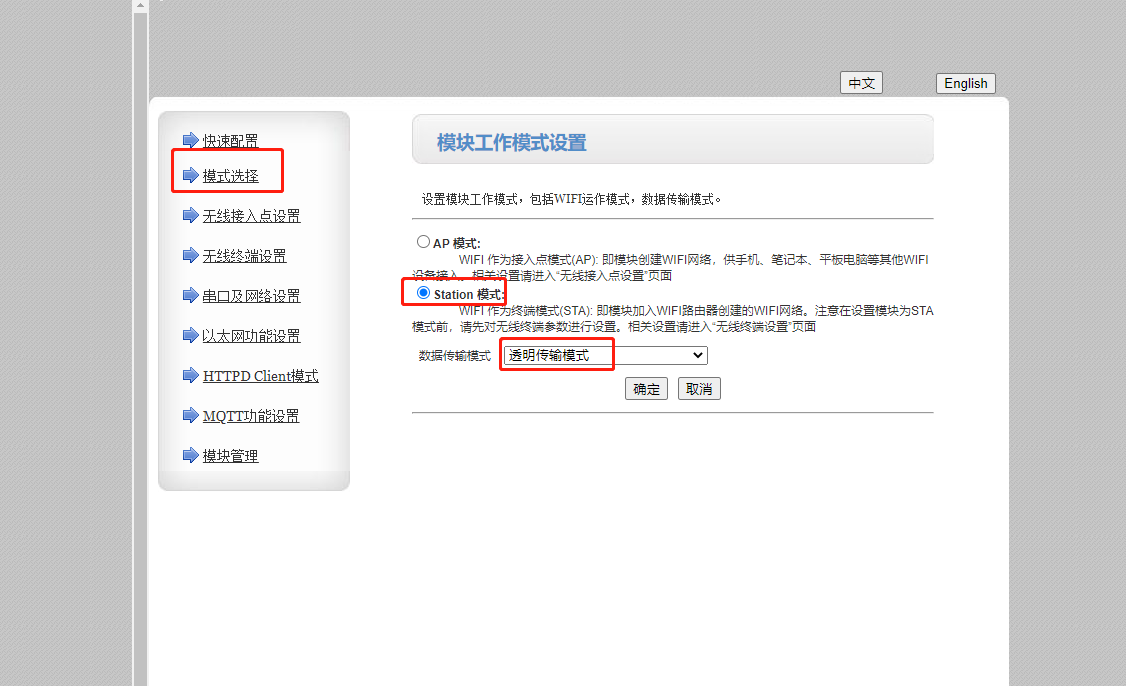Click the arrow icon beside HTTPD Client模式
Viewport: 1126px width, 686px height.
click(190, 376)
